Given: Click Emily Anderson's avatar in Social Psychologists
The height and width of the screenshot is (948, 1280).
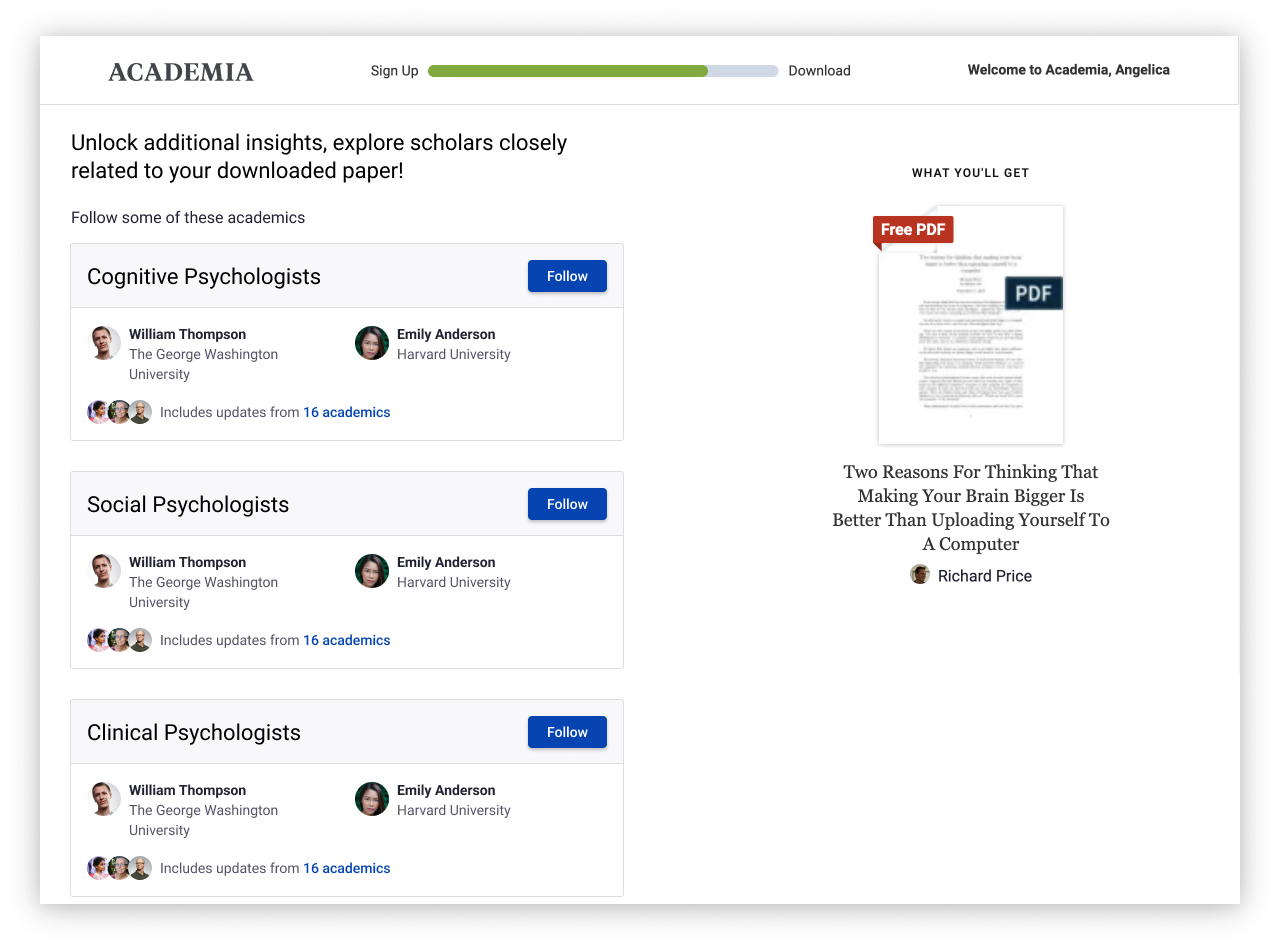Looking at the screenshot, I should click(x=372, y=571).
